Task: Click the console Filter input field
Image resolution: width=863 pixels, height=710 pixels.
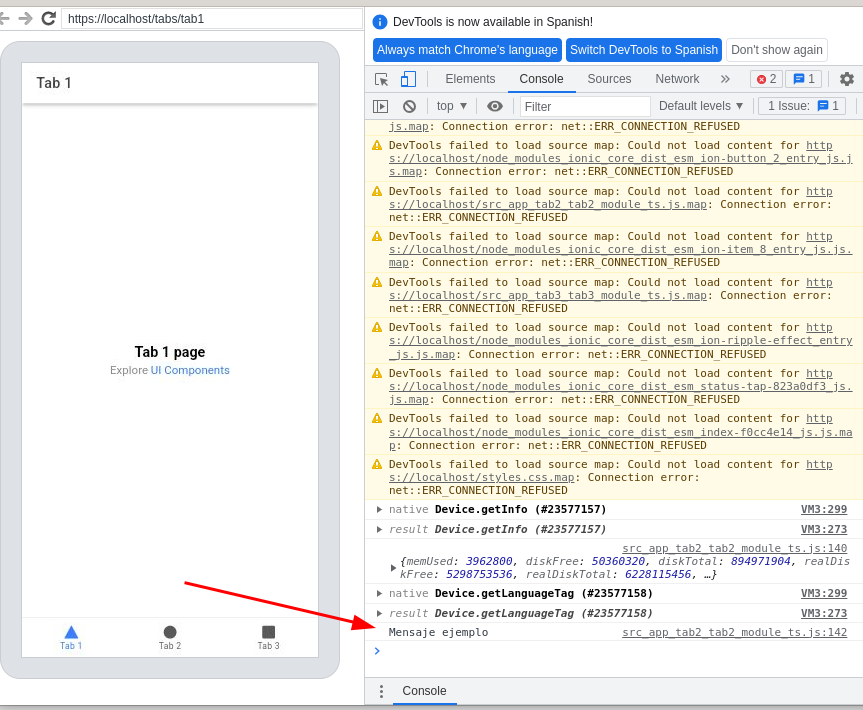Action: (584, 106)
